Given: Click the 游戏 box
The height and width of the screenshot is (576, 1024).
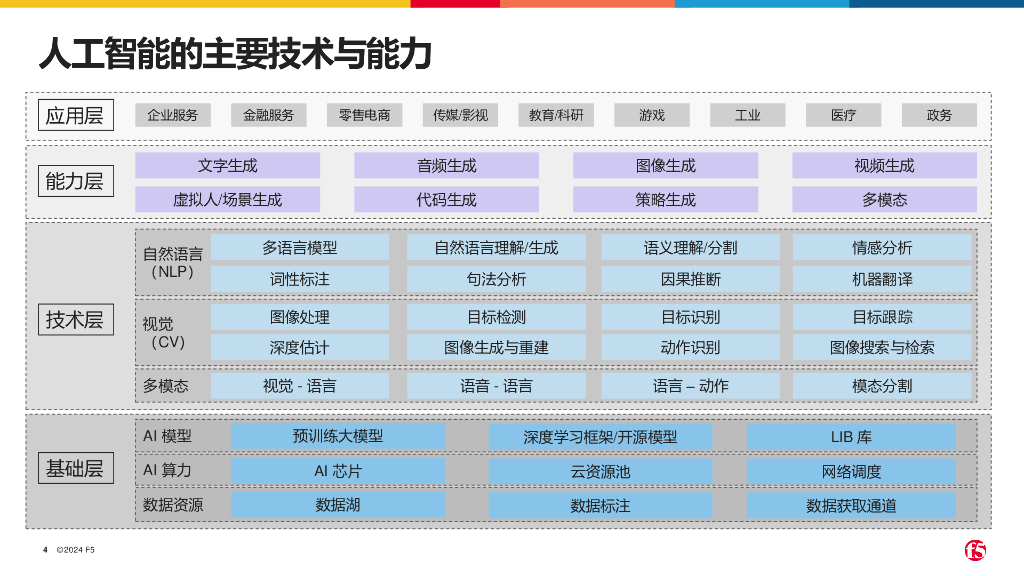Looking at the screenshot, I should coord(652,116).
